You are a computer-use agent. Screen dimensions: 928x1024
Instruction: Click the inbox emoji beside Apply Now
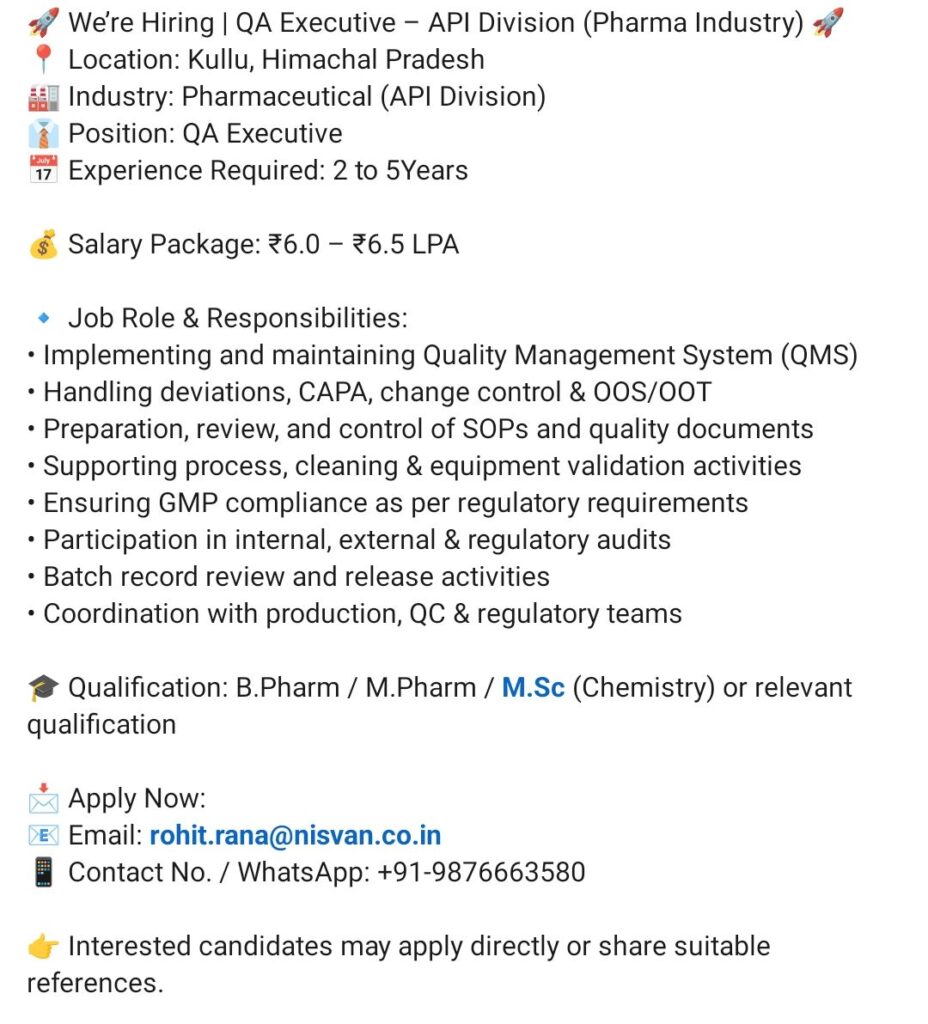coord(43,799)
